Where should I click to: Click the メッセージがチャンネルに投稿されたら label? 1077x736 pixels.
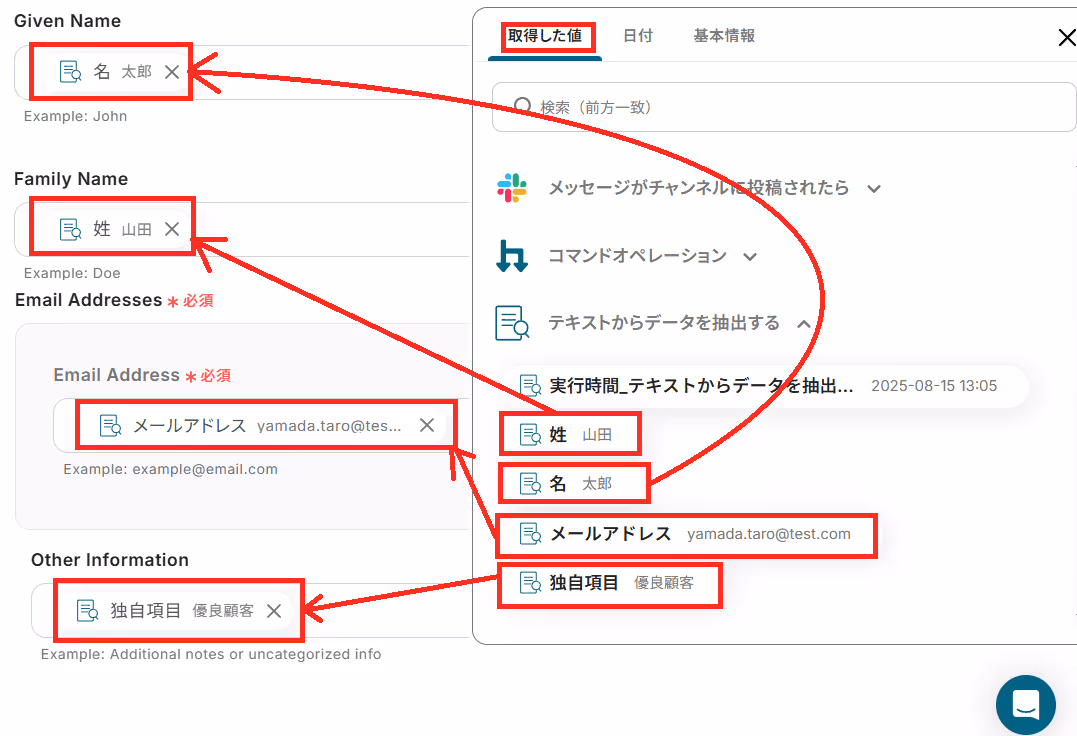(x=699, y=188)
